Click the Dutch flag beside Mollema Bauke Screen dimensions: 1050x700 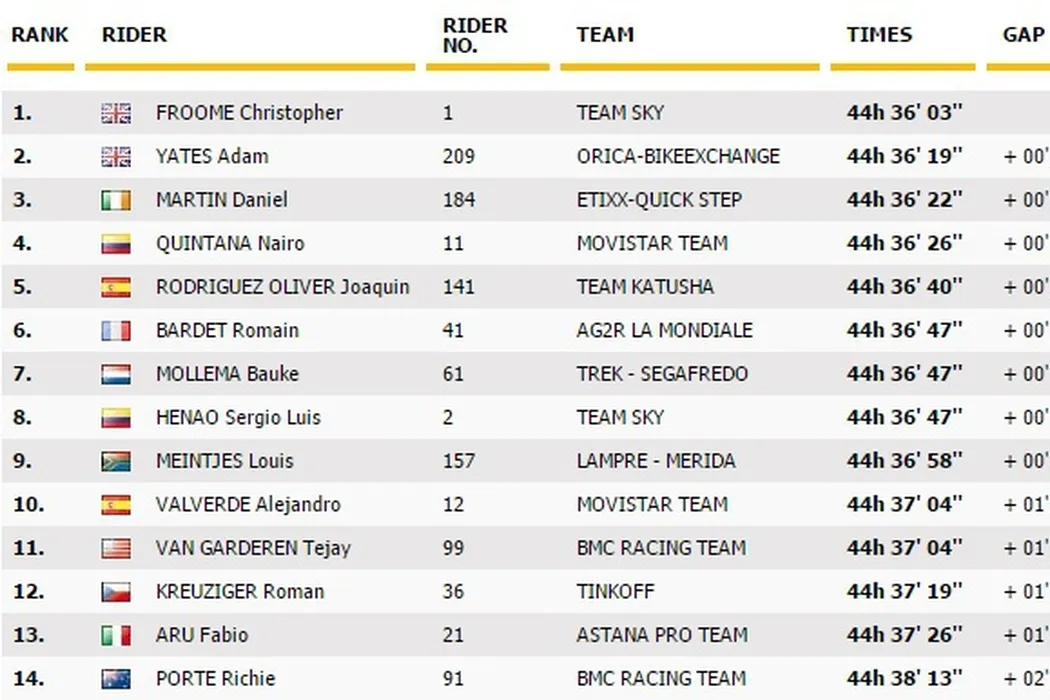pos(116,375)
